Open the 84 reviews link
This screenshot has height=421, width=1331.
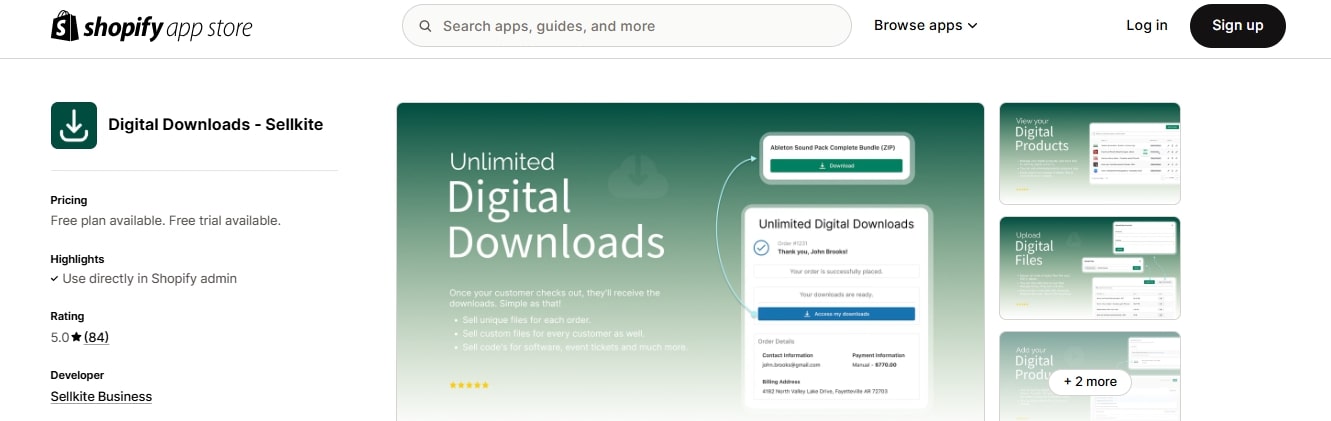(x=96, y=337)
